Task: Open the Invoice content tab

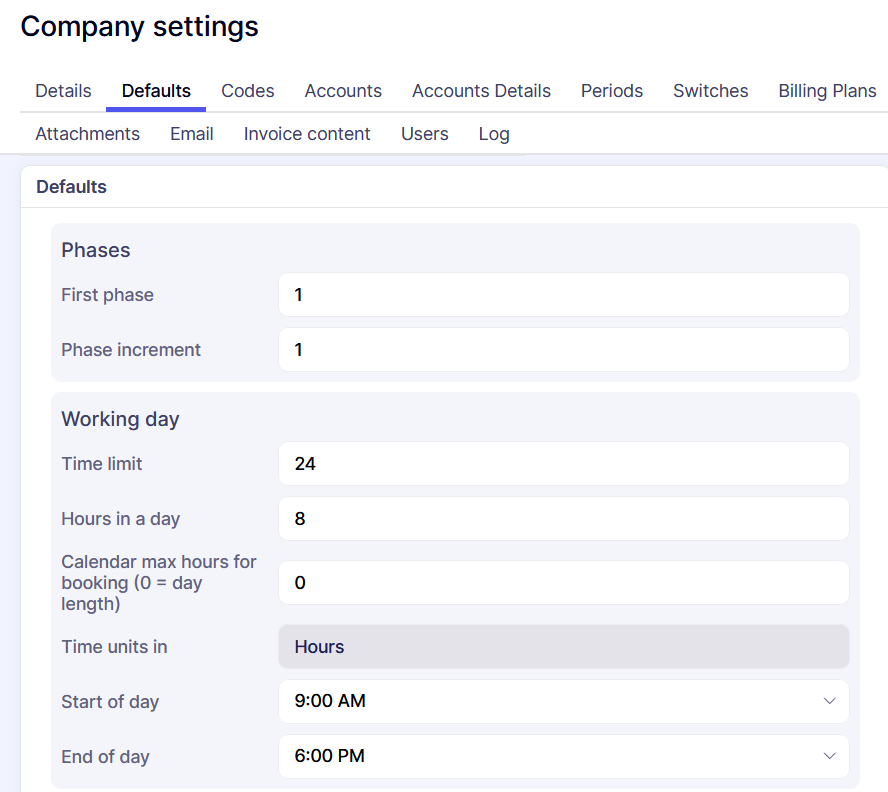Action: 307,134
